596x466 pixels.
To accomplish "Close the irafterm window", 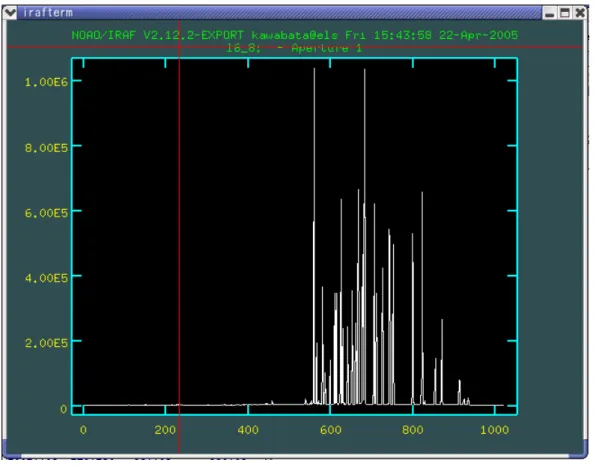I will 580,13.
